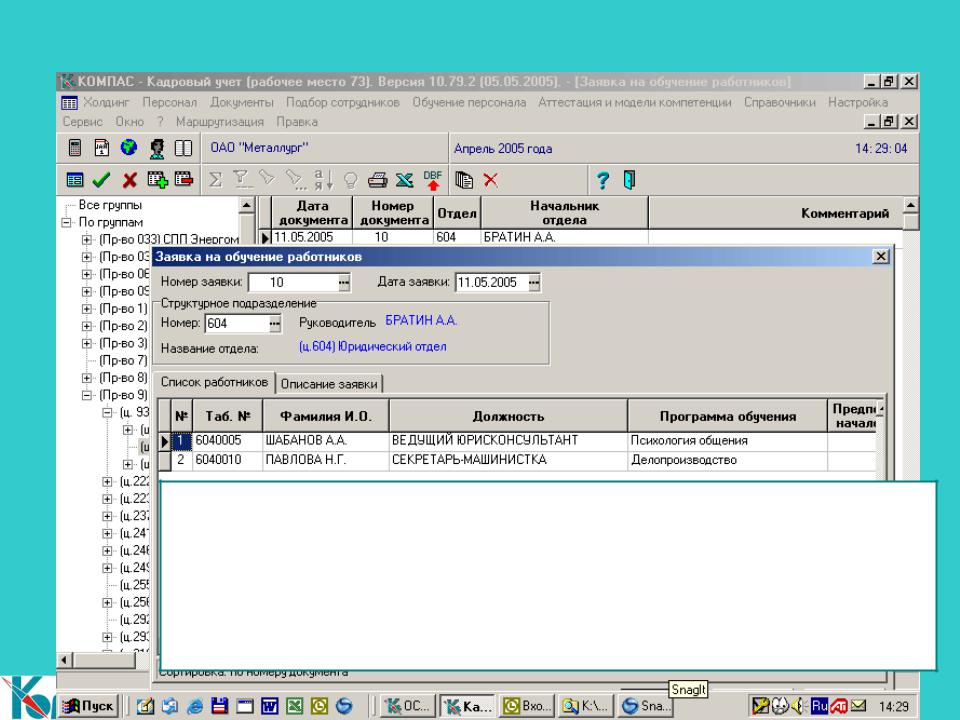Click the copy documents icon
960x720 pixels.
point(464,180)
